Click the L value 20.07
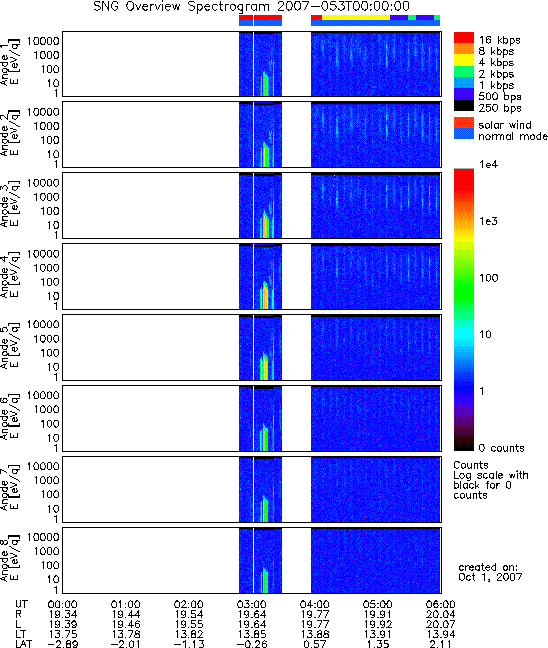Screen dimensions: 548x648 coord(441,624)
